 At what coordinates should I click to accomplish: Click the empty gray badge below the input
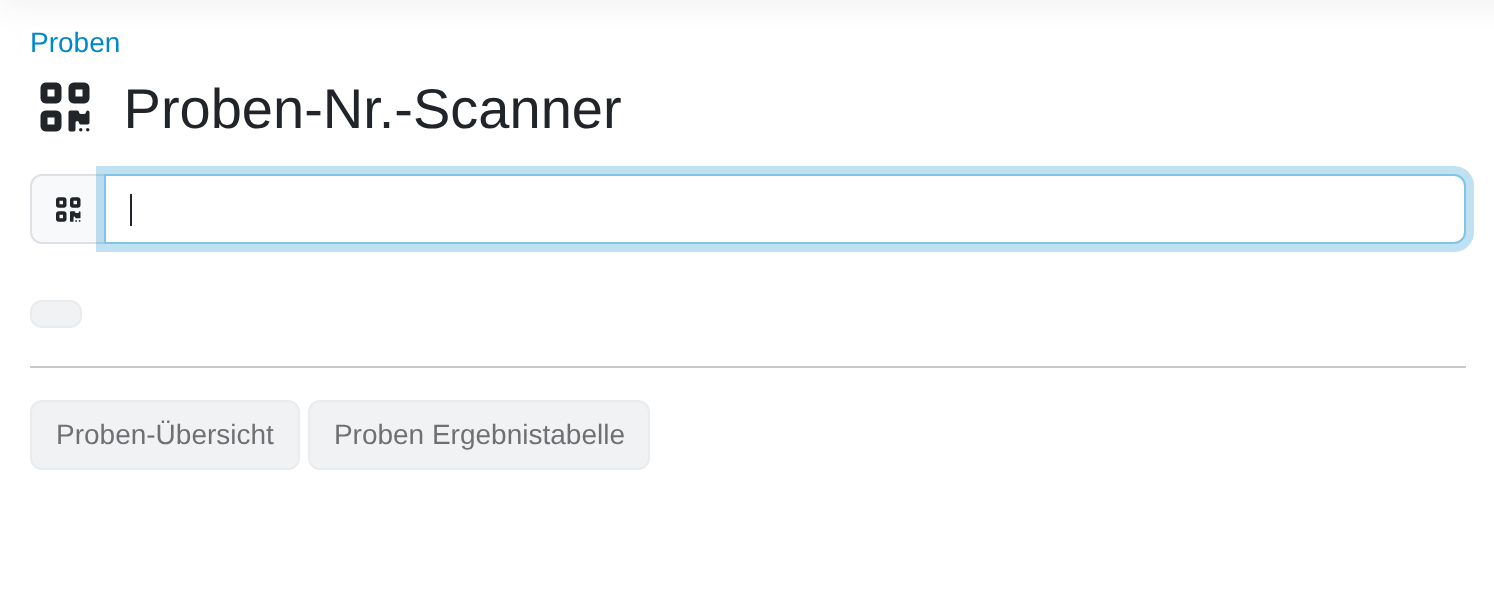coord(56,314)
